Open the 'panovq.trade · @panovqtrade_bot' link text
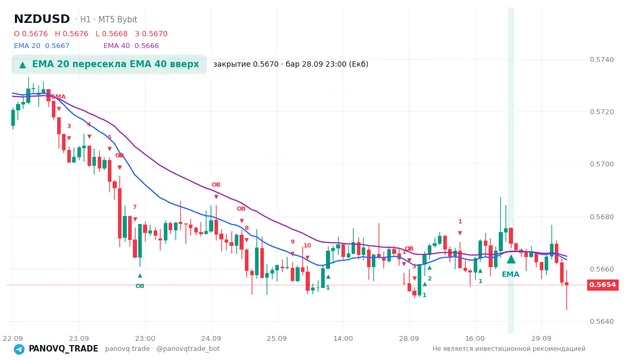Image resolution: width=640 pixels, height=360 pixels. (x=162, y=349)
